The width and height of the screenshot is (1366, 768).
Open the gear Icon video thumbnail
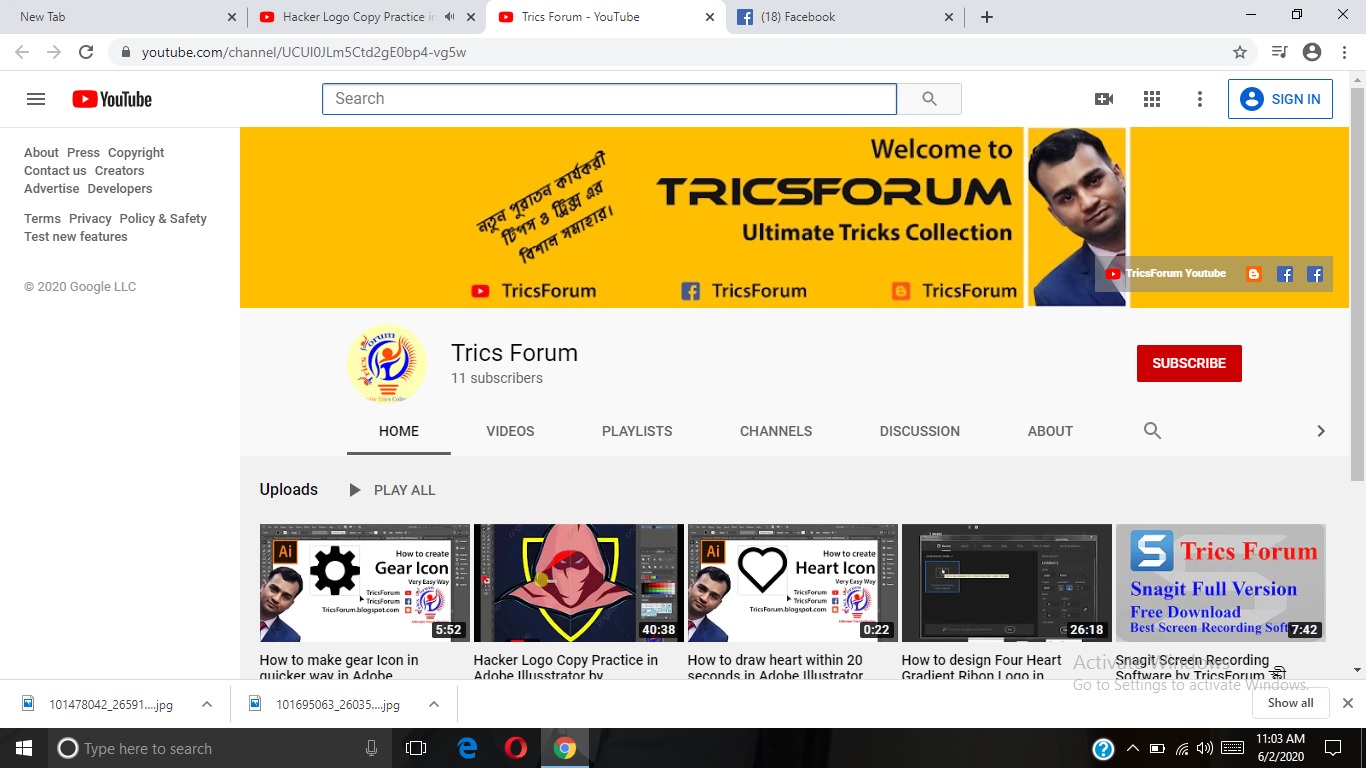point(365,583)
